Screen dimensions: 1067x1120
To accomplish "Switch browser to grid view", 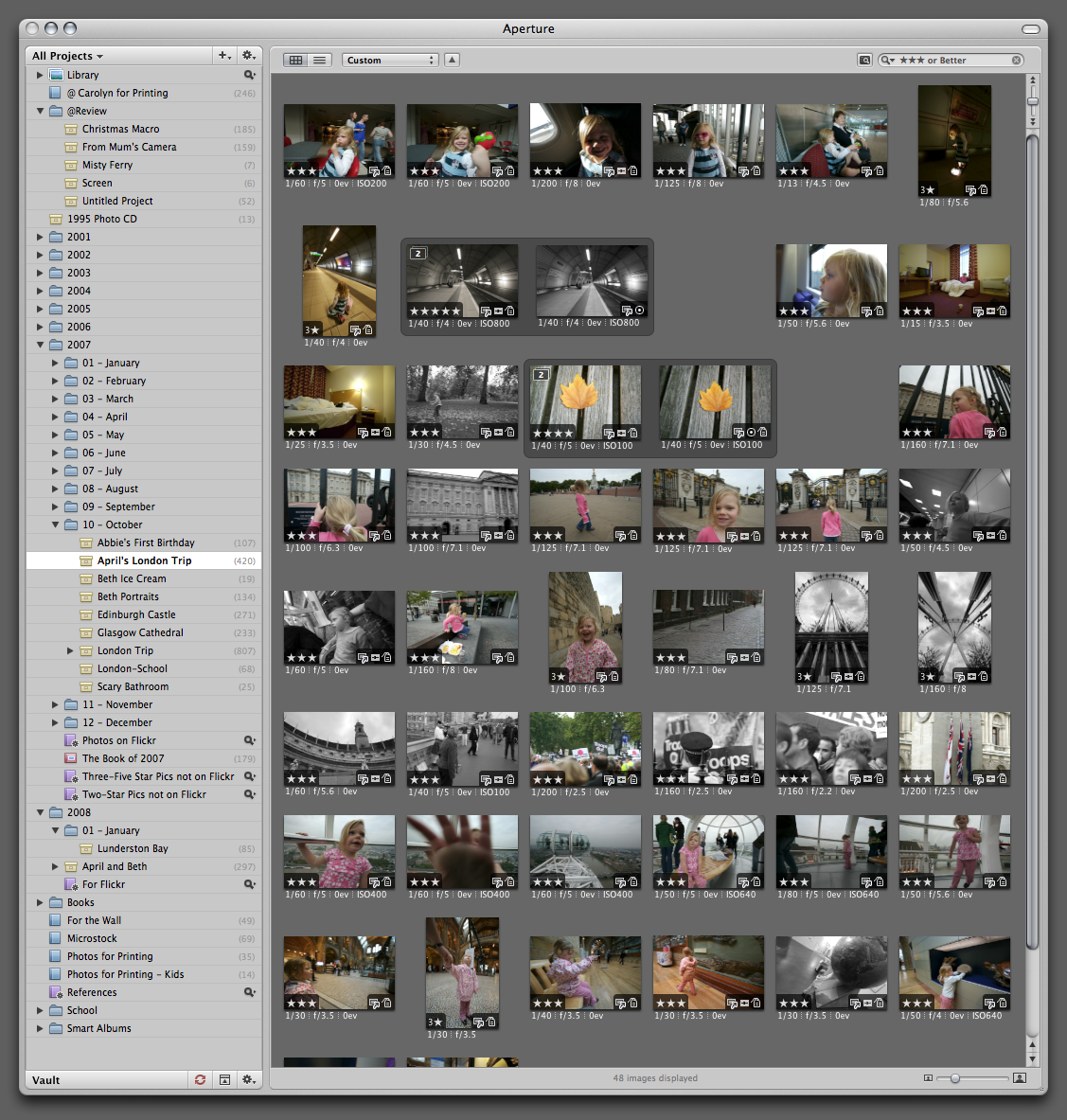I will (295, 60).
